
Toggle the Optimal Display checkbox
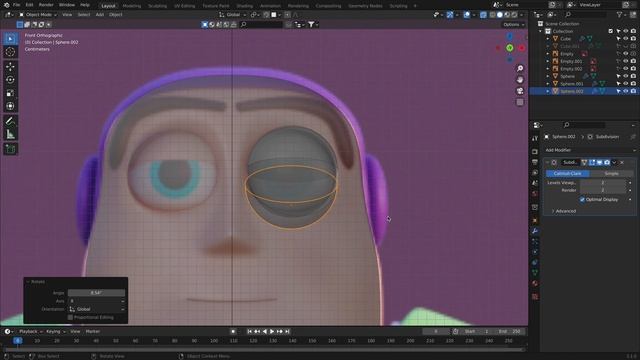pos(582,200)
